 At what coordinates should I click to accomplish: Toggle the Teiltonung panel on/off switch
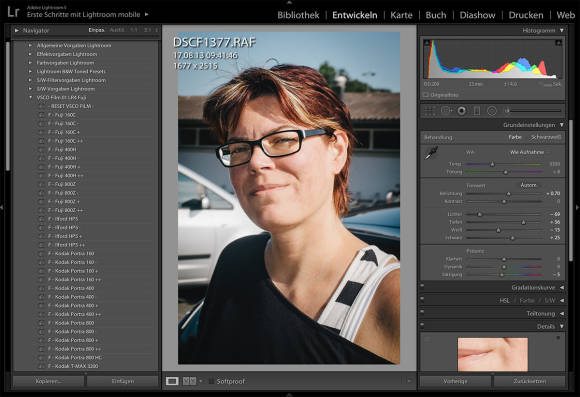click(422, 312)
